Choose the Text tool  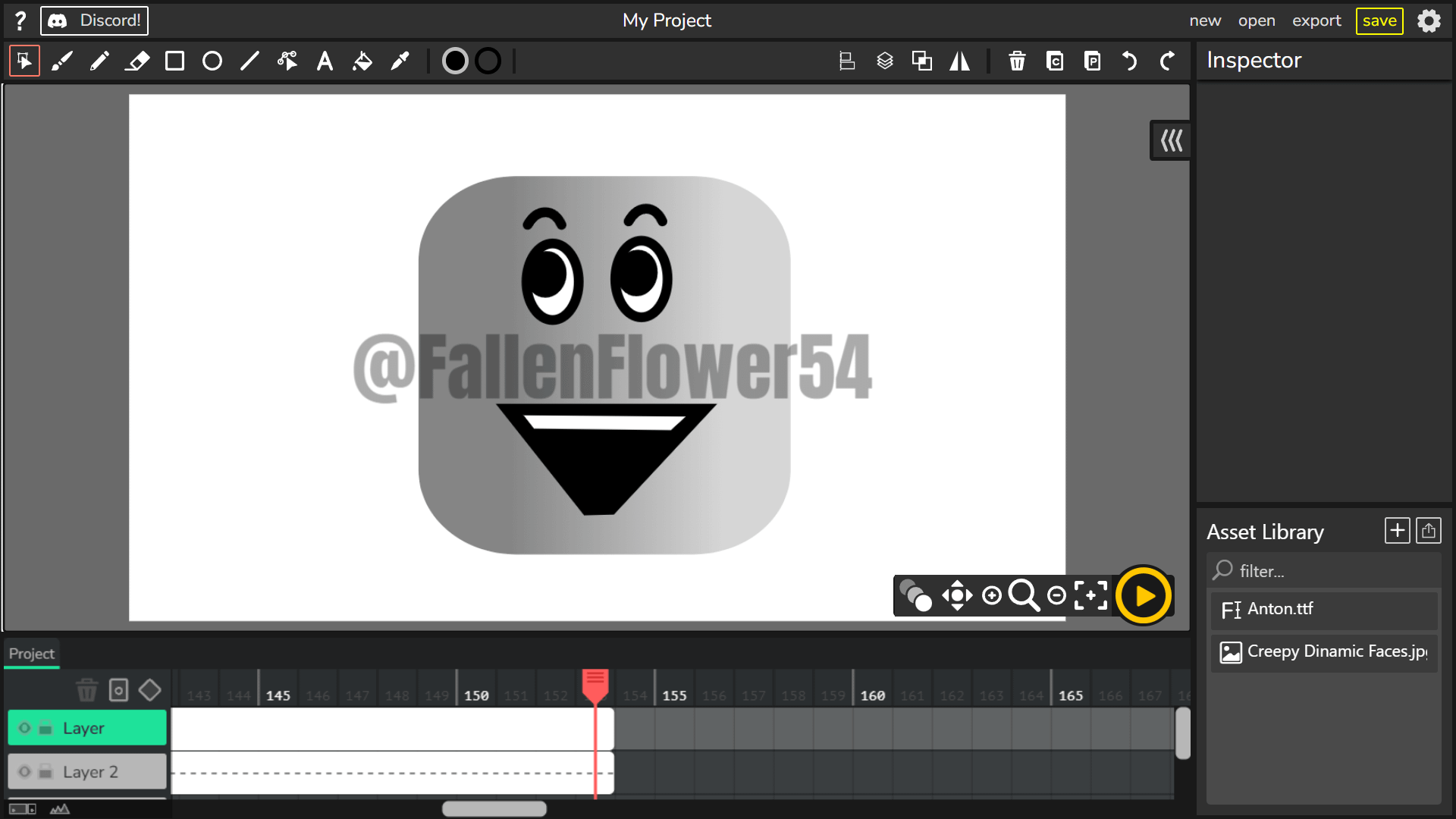point(325,61)
